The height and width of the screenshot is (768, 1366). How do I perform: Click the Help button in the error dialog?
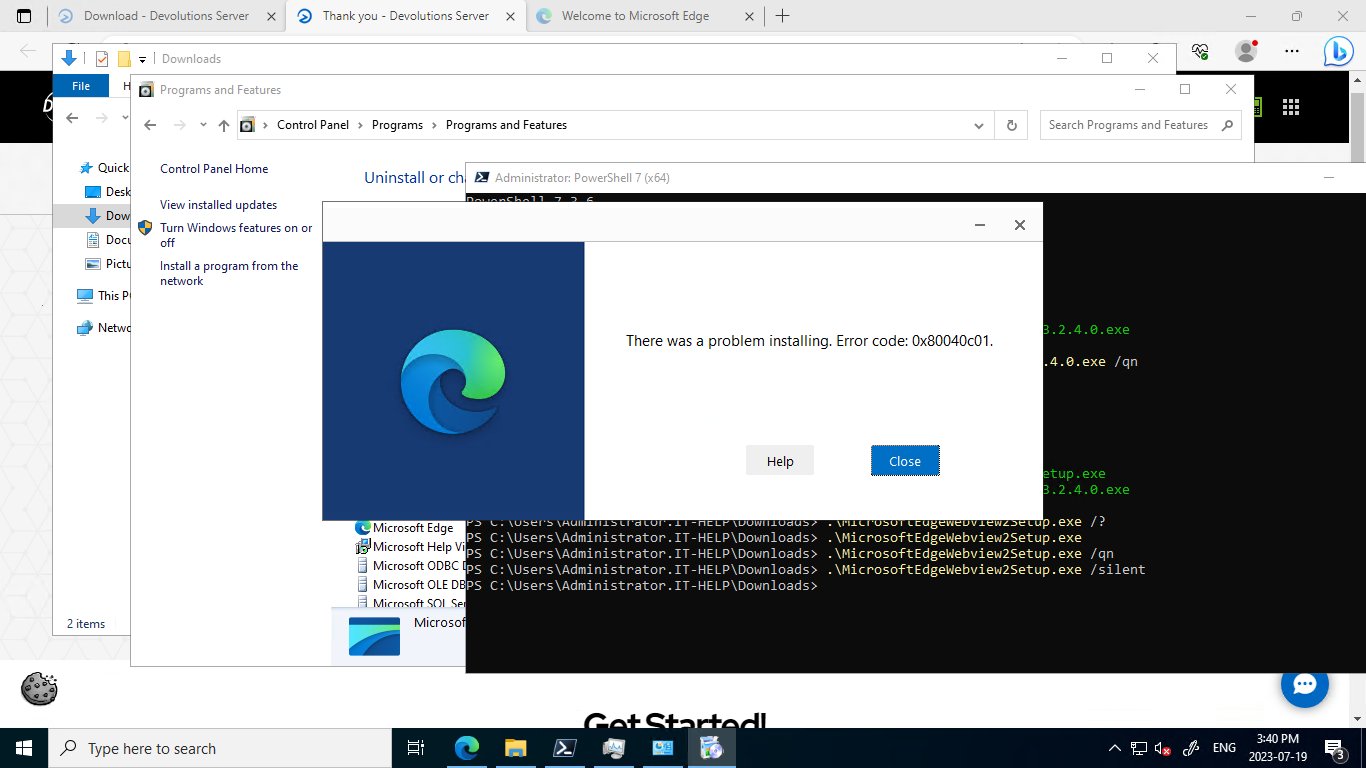[x=780, y=461]
